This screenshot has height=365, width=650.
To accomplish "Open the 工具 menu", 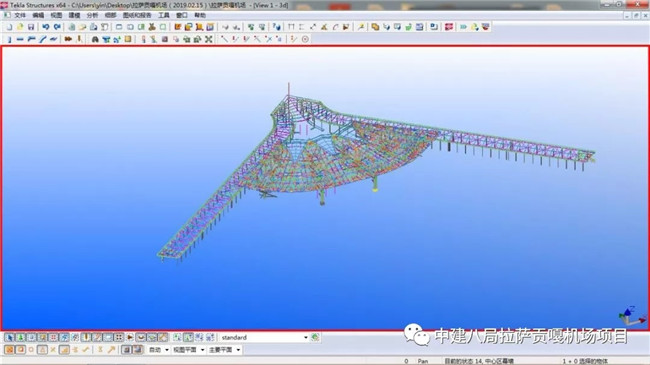I will pos(164,15).
